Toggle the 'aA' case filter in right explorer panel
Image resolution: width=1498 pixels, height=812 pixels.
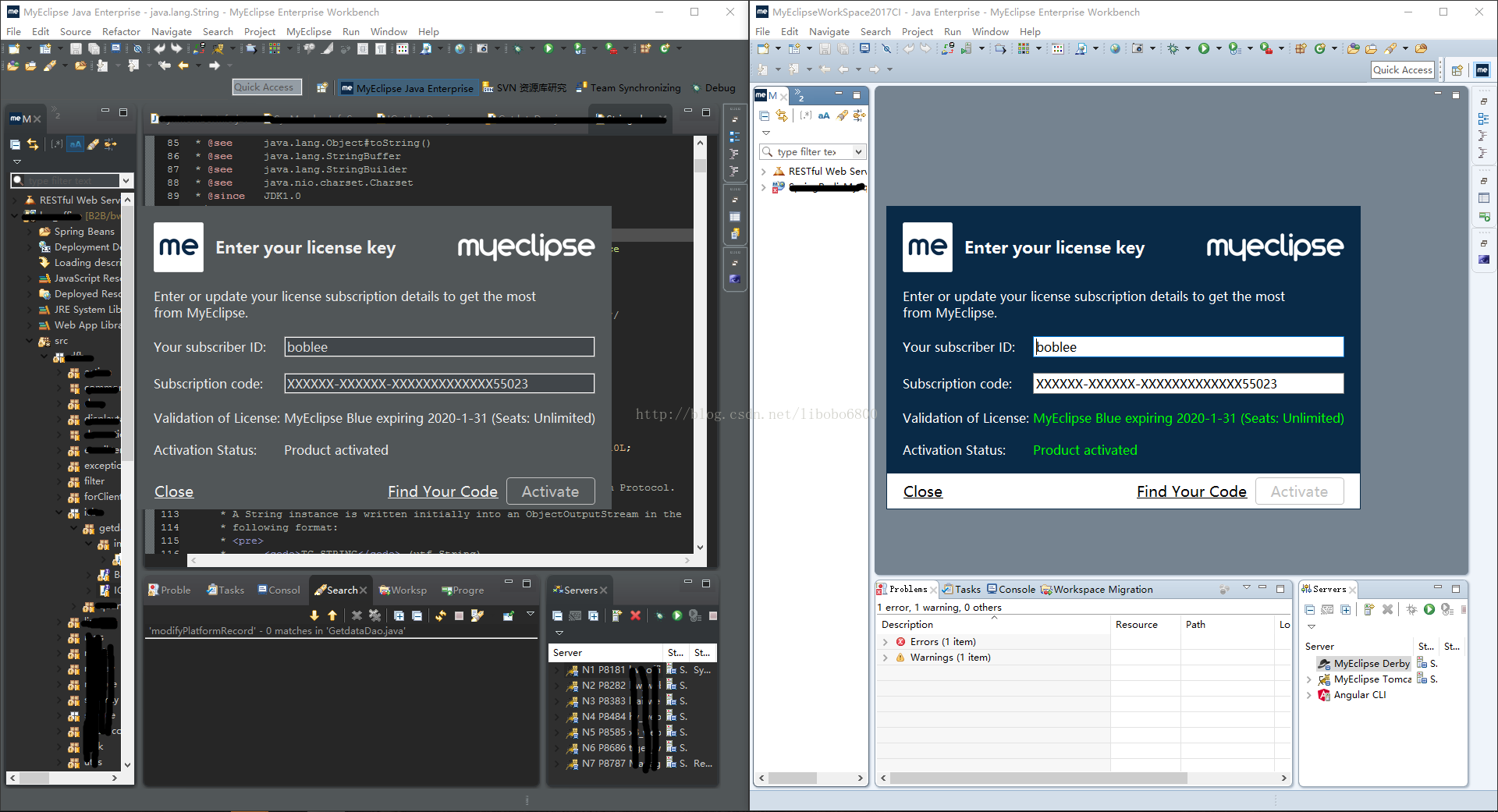pyautogui.click(x=824, y=115)
